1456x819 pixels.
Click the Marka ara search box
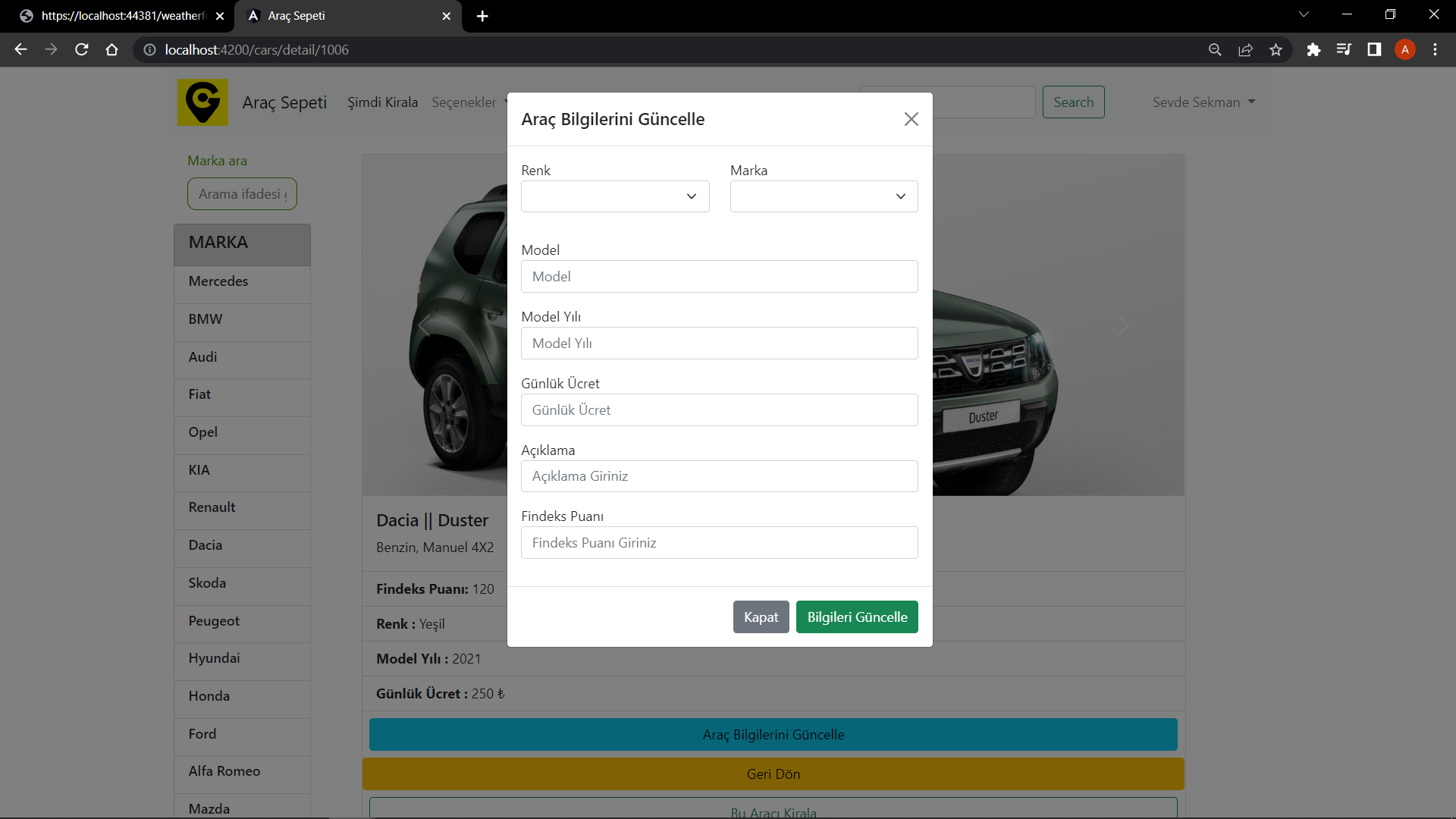coord(242,194)
